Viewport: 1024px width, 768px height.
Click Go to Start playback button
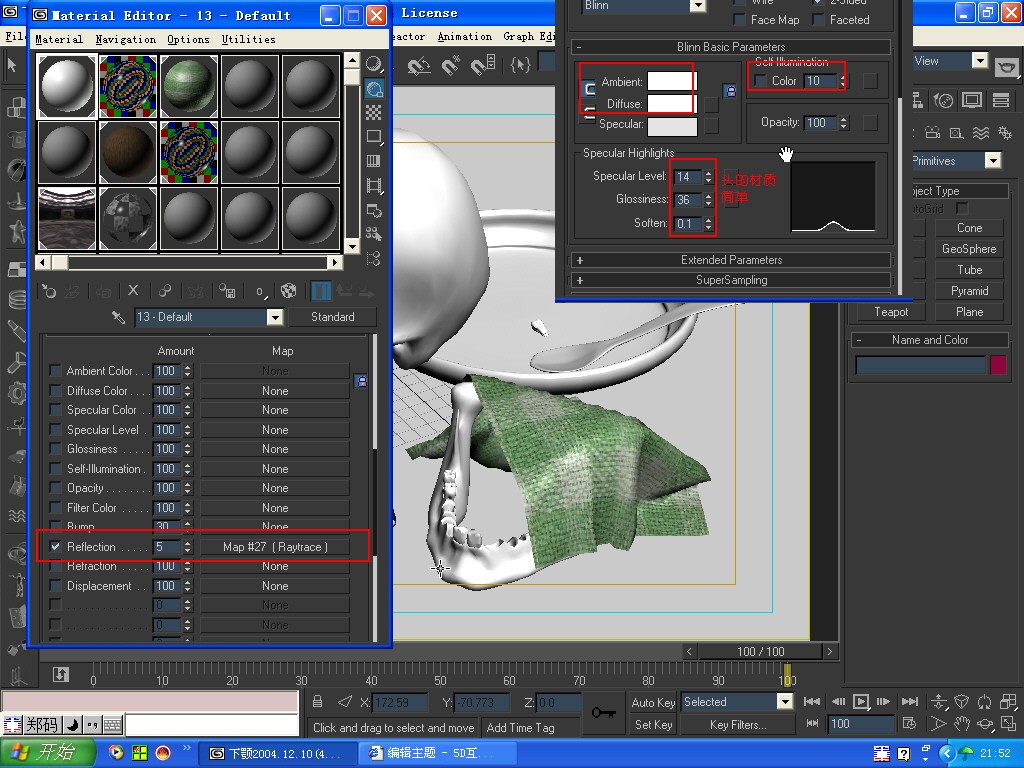pos(812,701)
